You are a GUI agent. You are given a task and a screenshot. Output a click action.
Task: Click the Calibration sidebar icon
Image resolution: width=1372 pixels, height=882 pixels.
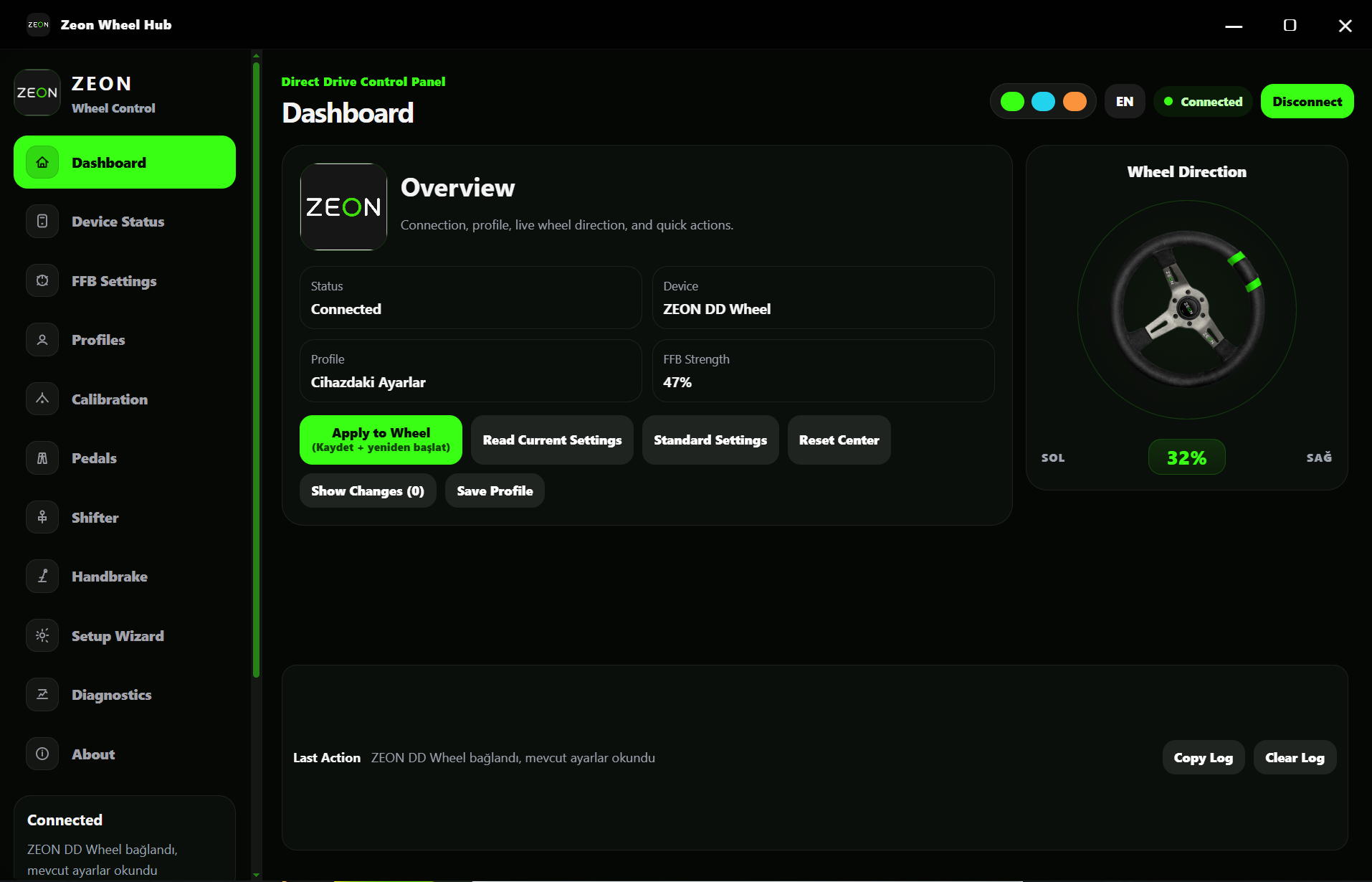tap(42, 399)
